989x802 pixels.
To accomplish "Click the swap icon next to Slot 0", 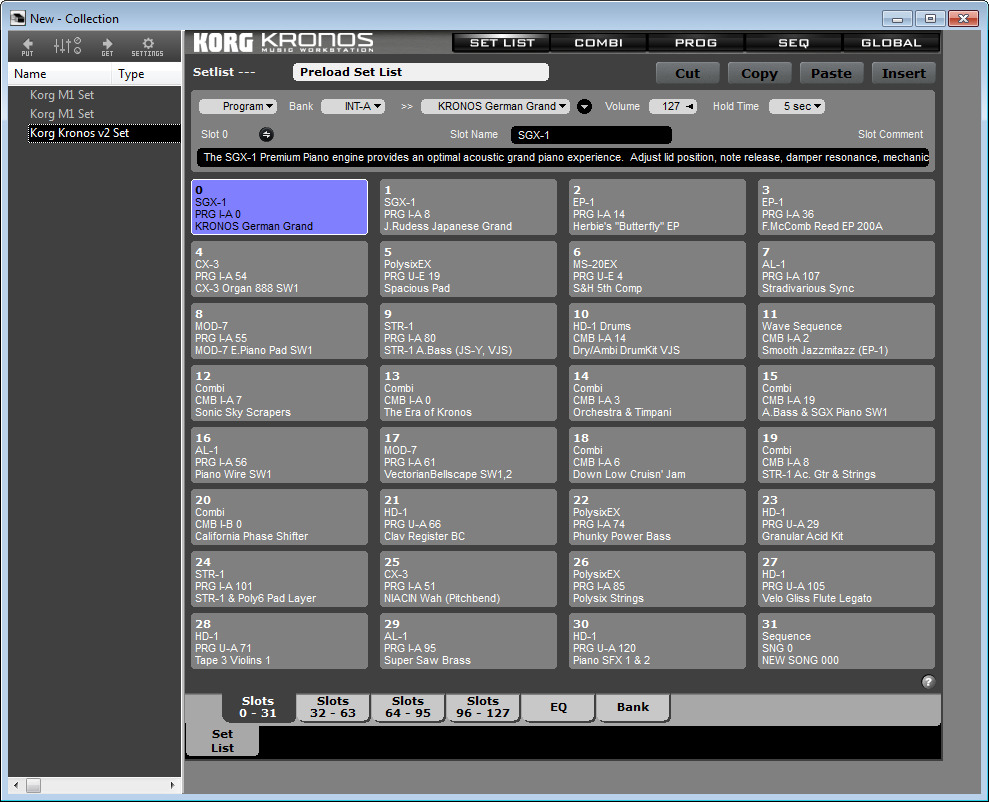I will pyautogui.click(x=266, y=134).
